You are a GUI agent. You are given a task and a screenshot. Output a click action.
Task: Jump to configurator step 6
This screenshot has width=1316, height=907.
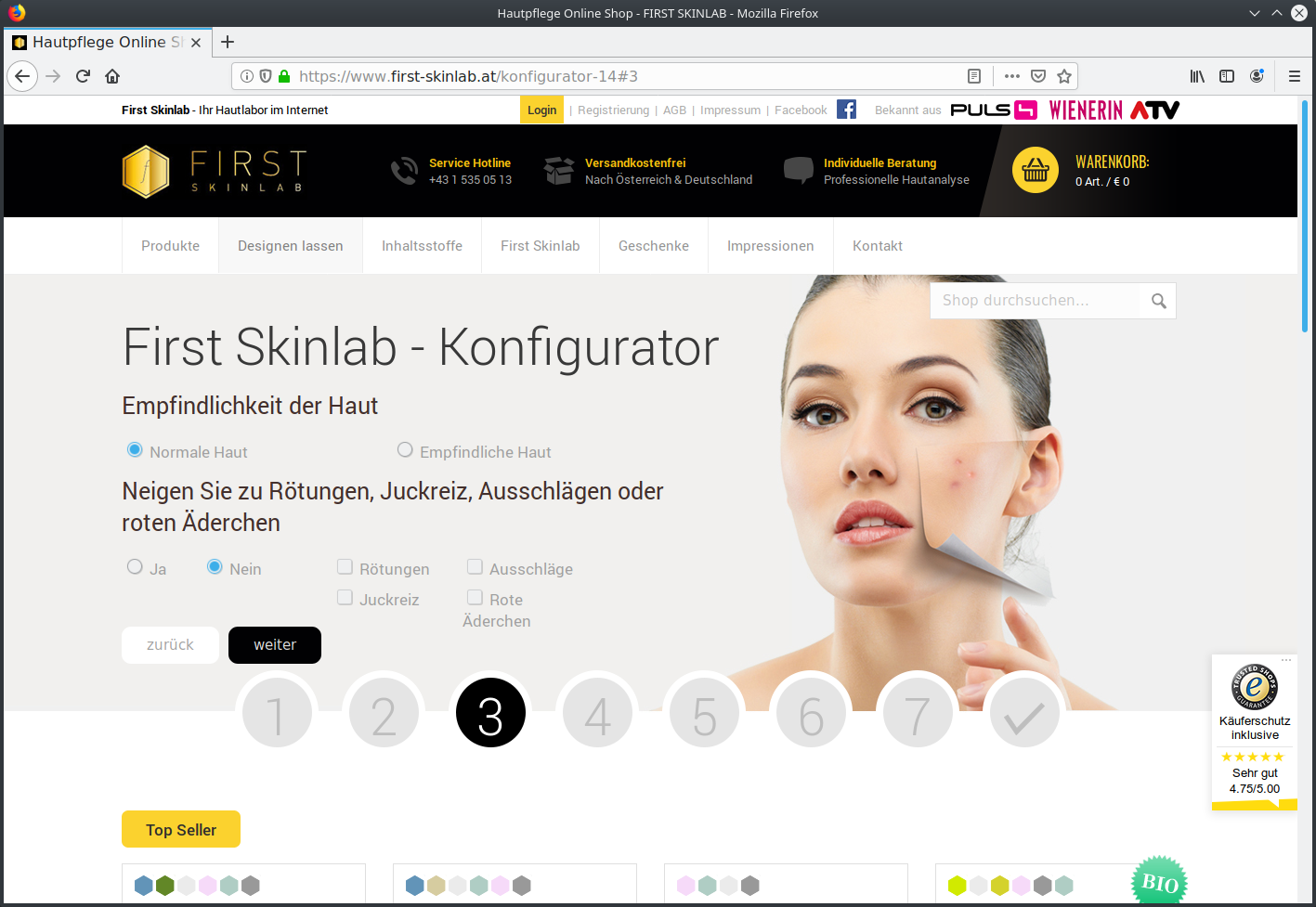coord(811,713)
